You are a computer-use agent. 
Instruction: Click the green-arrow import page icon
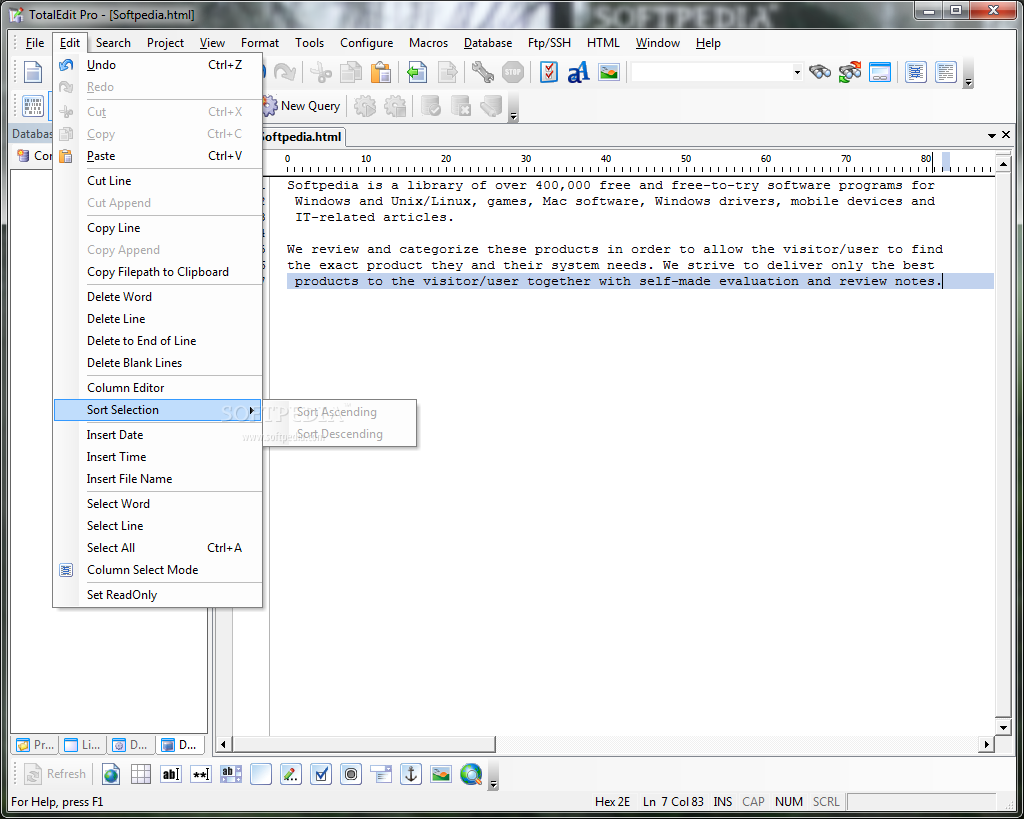coord(417,72)
